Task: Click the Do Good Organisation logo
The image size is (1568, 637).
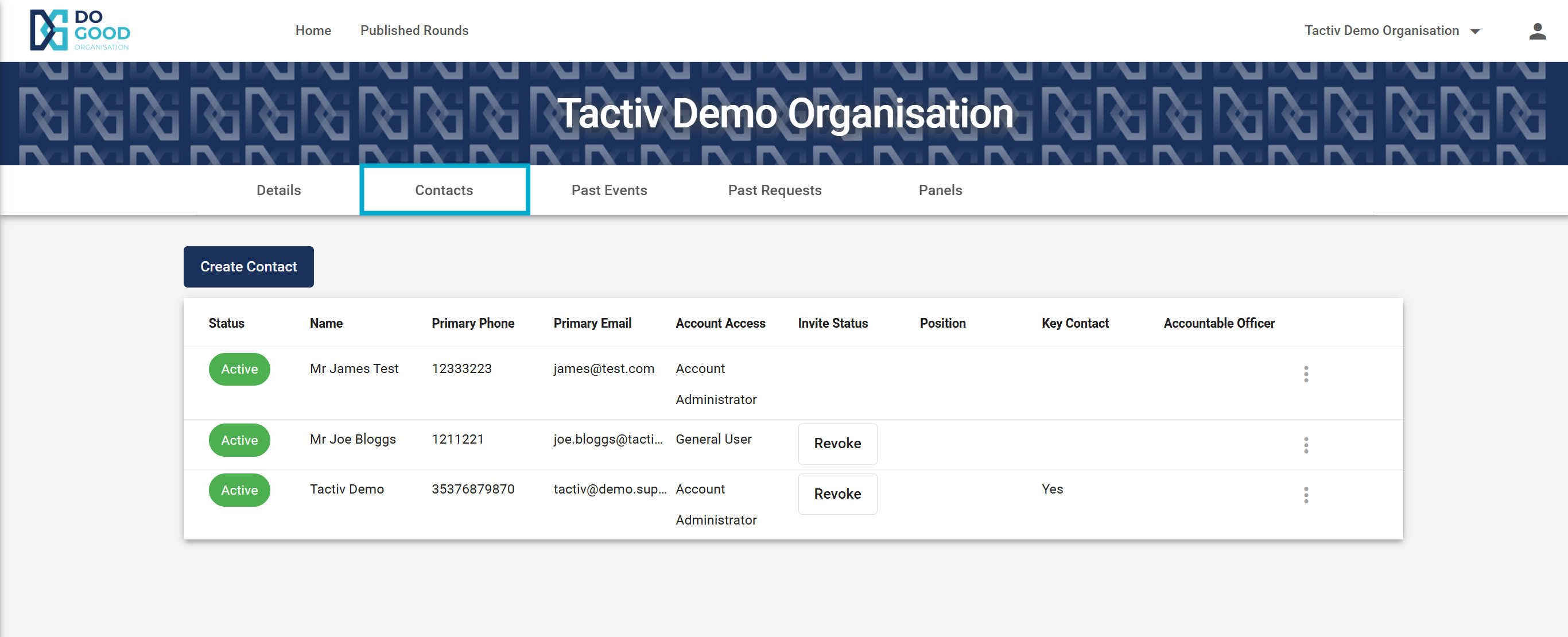Action: [80, 30]
